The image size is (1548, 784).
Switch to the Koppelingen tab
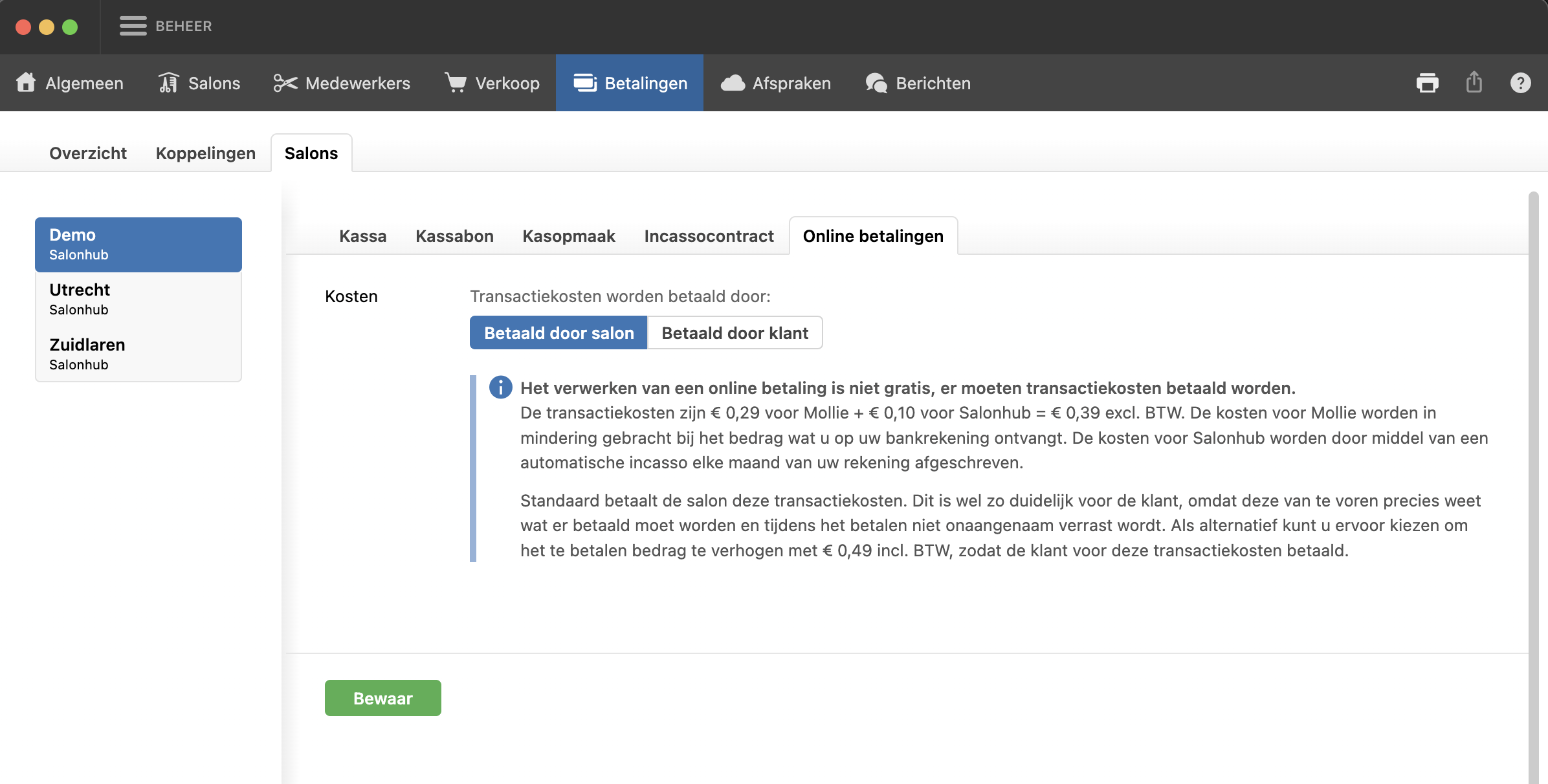coord(205,153)
